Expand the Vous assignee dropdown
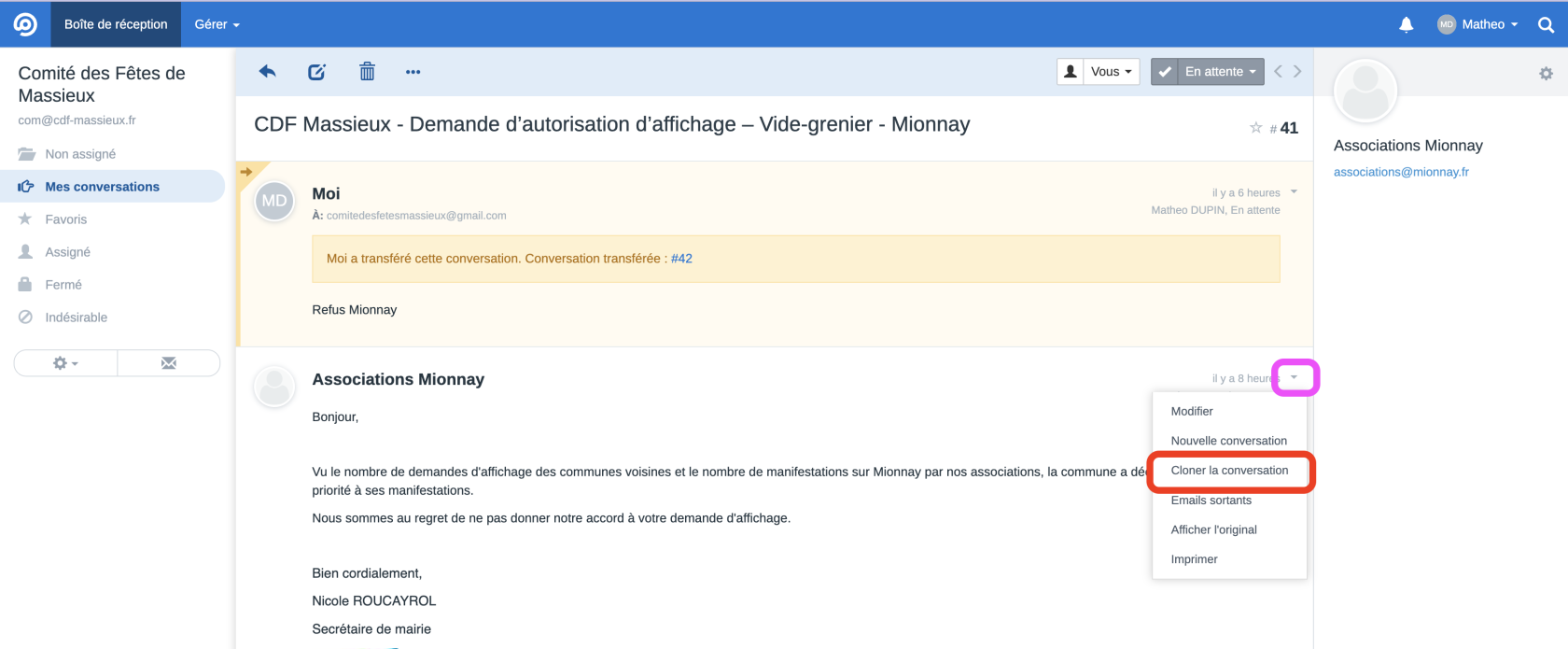Screen dimensions: 1568x649 1112,72
